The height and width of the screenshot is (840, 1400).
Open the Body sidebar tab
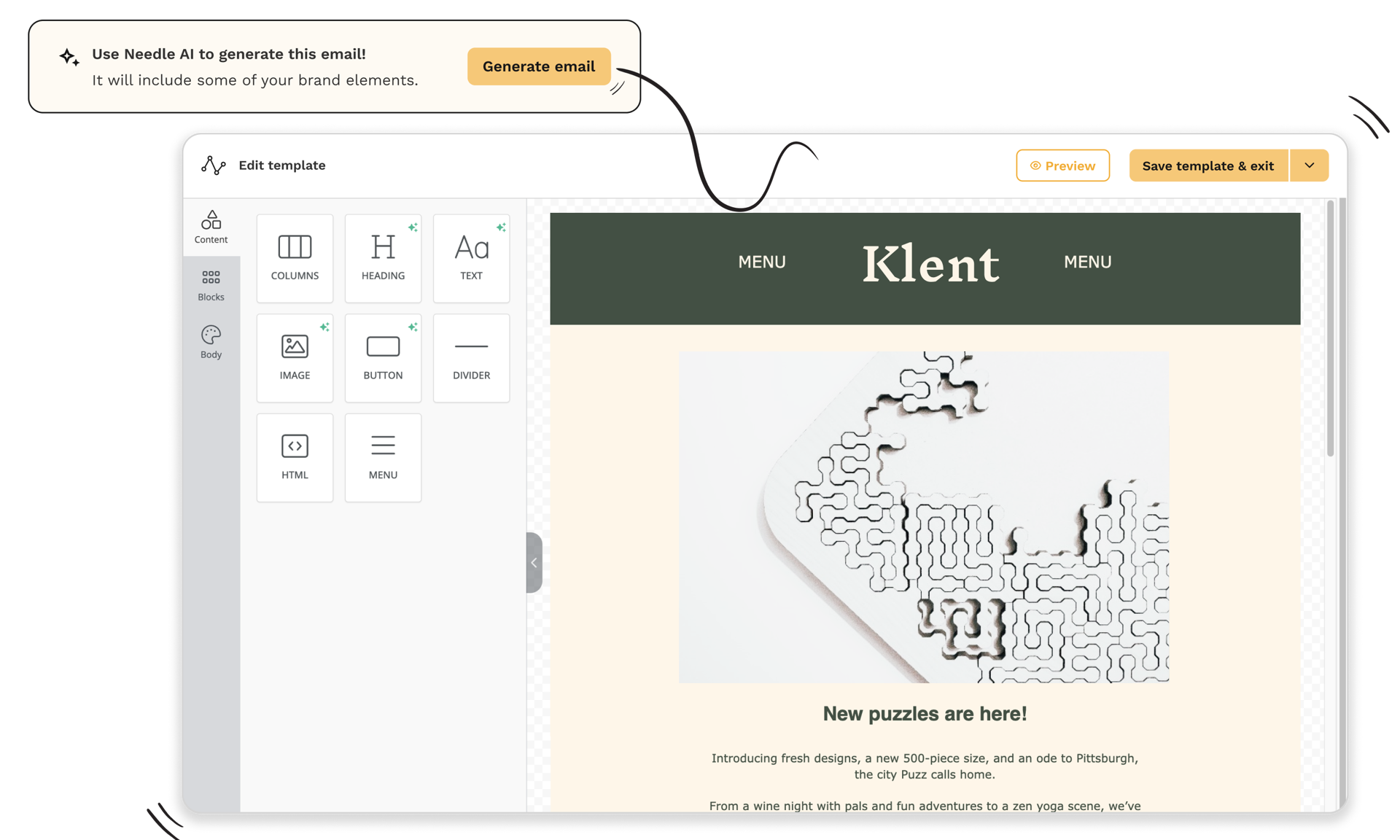211,342
